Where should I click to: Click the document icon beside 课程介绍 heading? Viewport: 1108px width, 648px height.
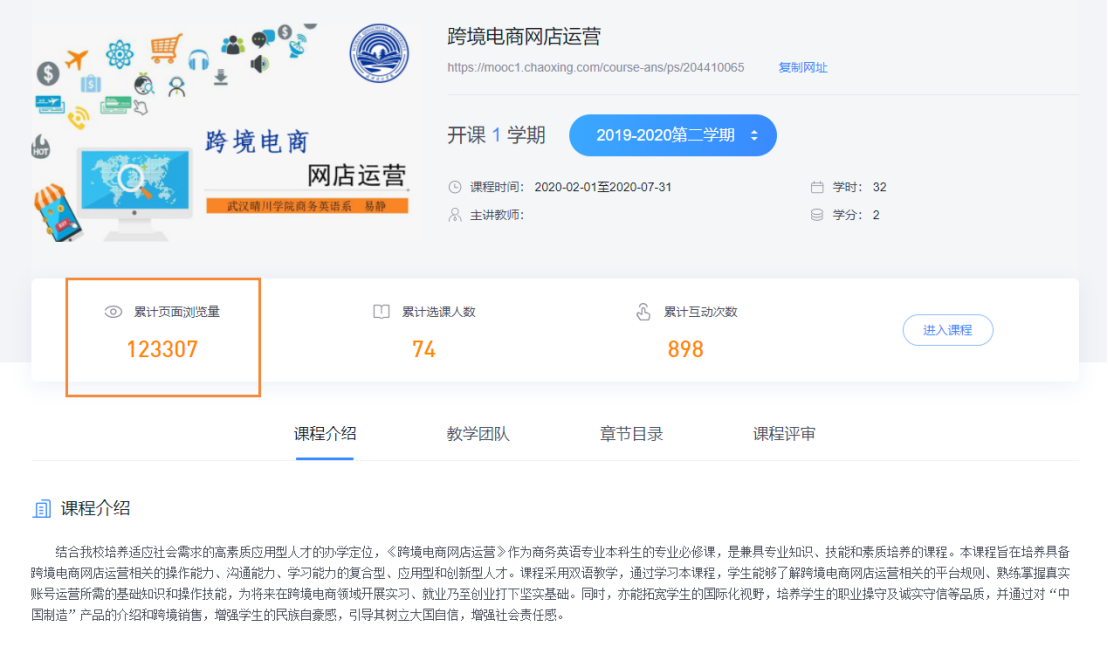(x=42, y=509)
